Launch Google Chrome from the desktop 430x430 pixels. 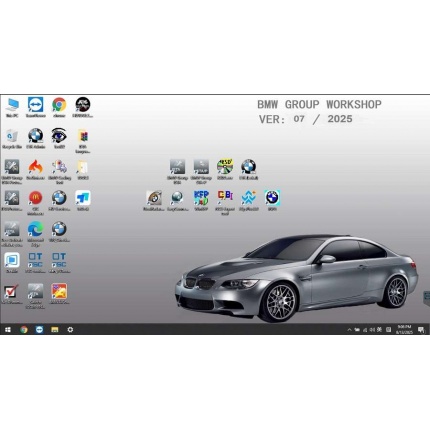59,105
